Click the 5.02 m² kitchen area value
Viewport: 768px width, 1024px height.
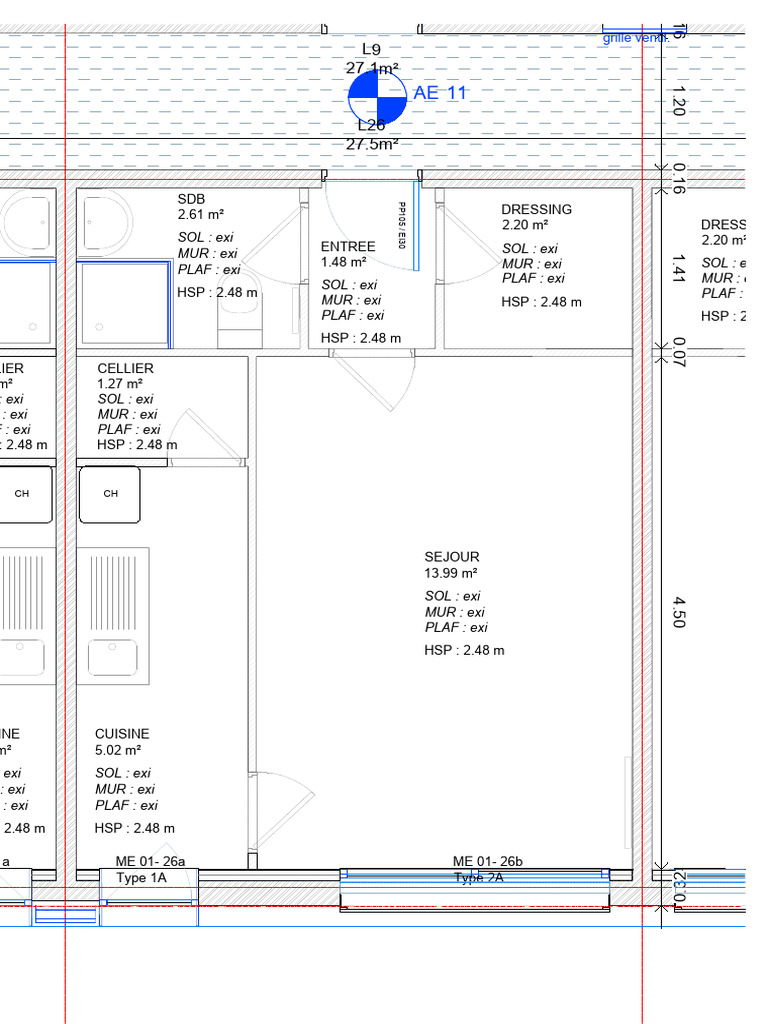coord(118,750)
